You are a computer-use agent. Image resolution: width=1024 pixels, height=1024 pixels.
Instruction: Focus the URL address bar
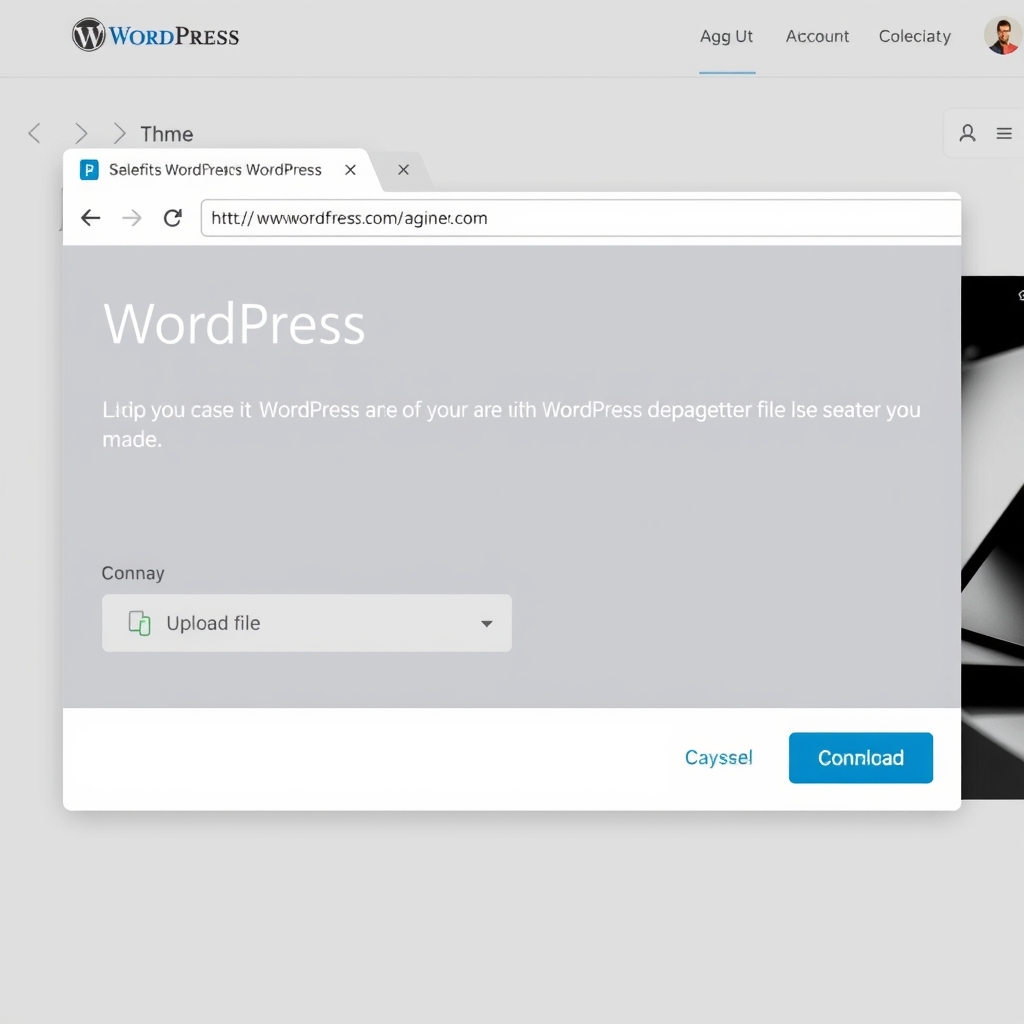point(581,218)
